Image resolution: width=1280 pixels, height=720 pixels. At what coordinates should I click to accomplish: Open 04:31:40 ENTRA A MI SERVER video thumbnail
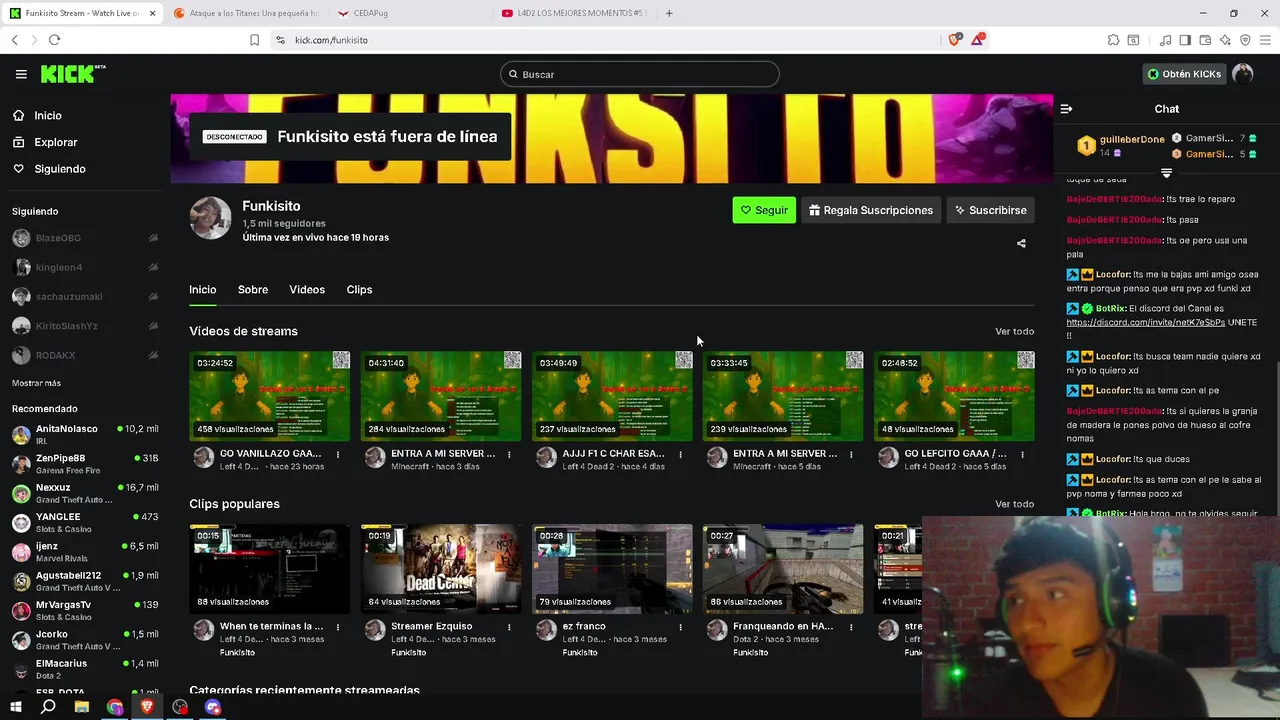[x=441, y=396]
